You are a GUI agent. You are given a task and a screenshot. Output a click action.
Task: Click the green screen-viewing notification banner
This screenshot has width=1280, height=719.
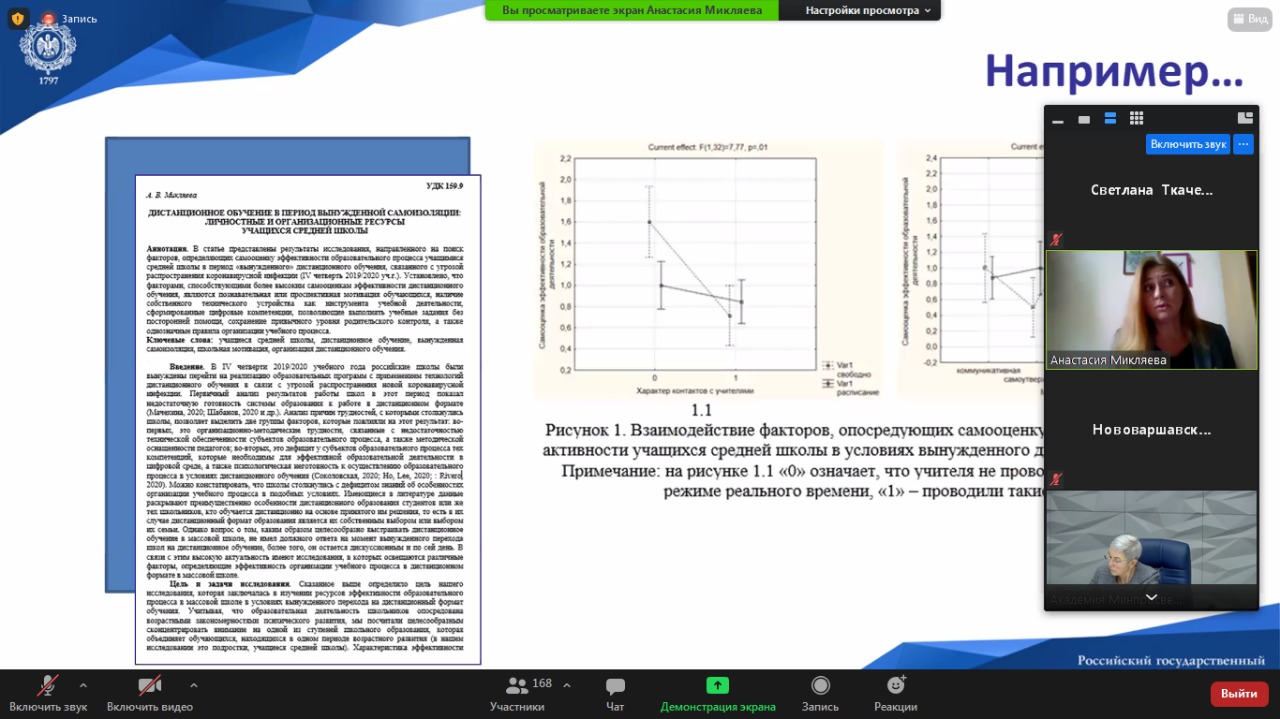click(x=632, y=10)
